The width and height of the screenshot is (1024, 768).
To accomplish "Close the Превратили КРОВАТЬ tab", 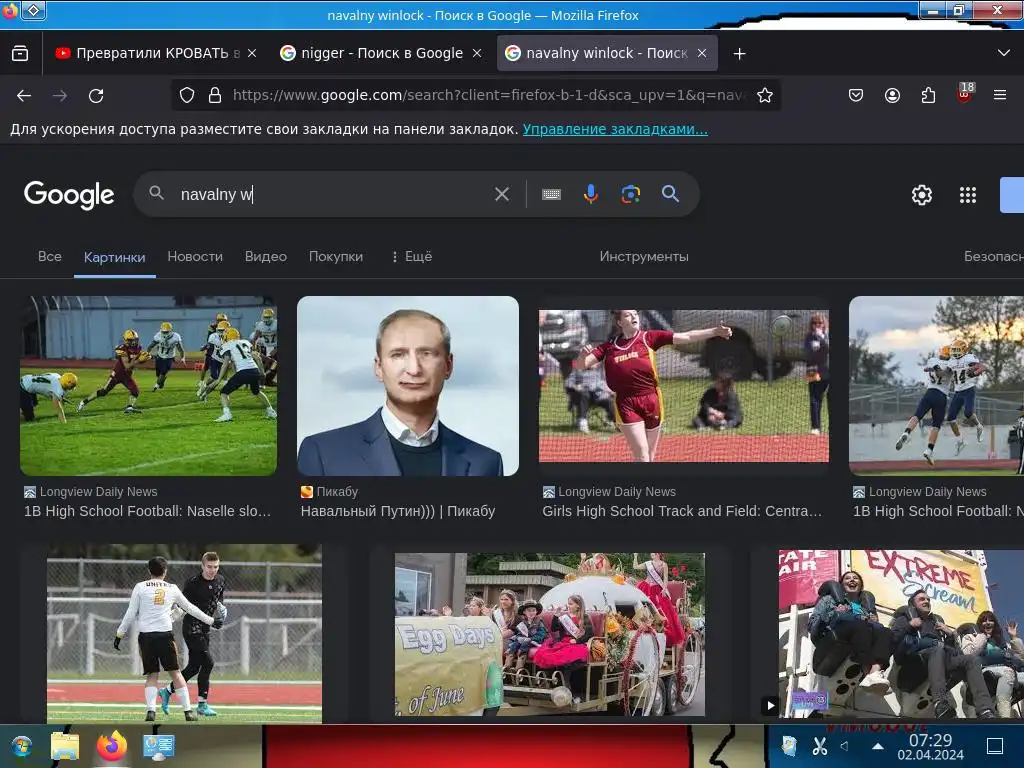I will click(x=252, y=53).
